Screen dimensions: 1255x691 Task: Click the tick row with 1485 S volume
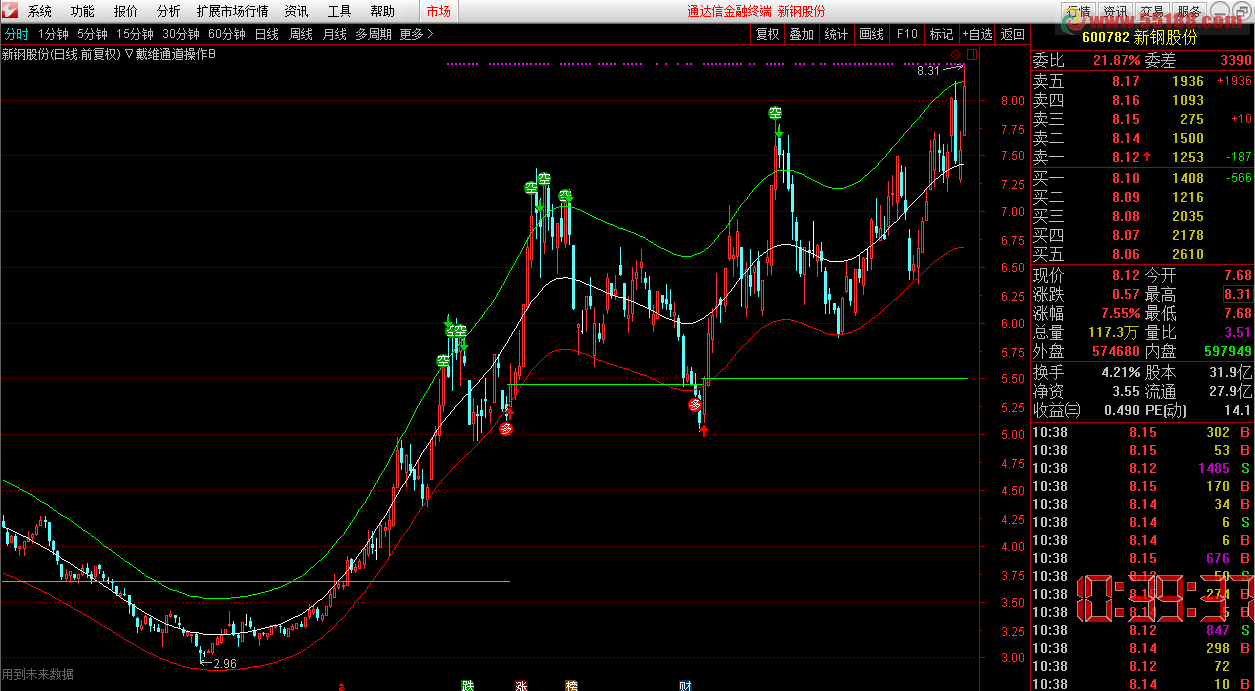(1142, 468)
